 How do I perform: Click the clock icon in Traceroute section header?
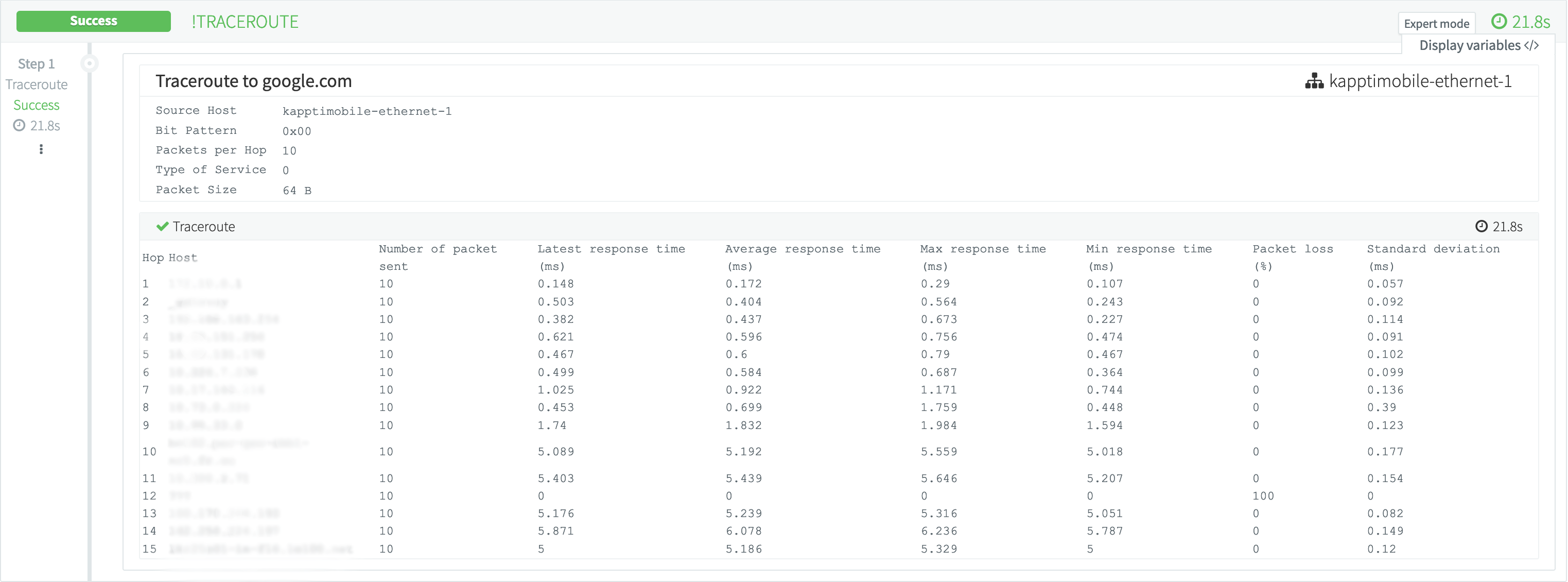point(1481,227)
